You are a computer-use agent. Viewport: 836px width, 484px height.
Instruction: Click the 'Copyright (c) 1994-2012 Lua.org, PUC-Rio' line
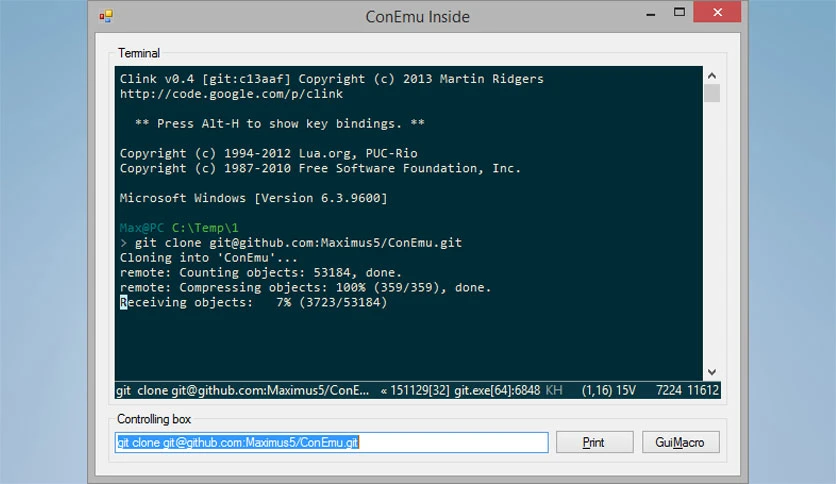(x=268, y=154)
